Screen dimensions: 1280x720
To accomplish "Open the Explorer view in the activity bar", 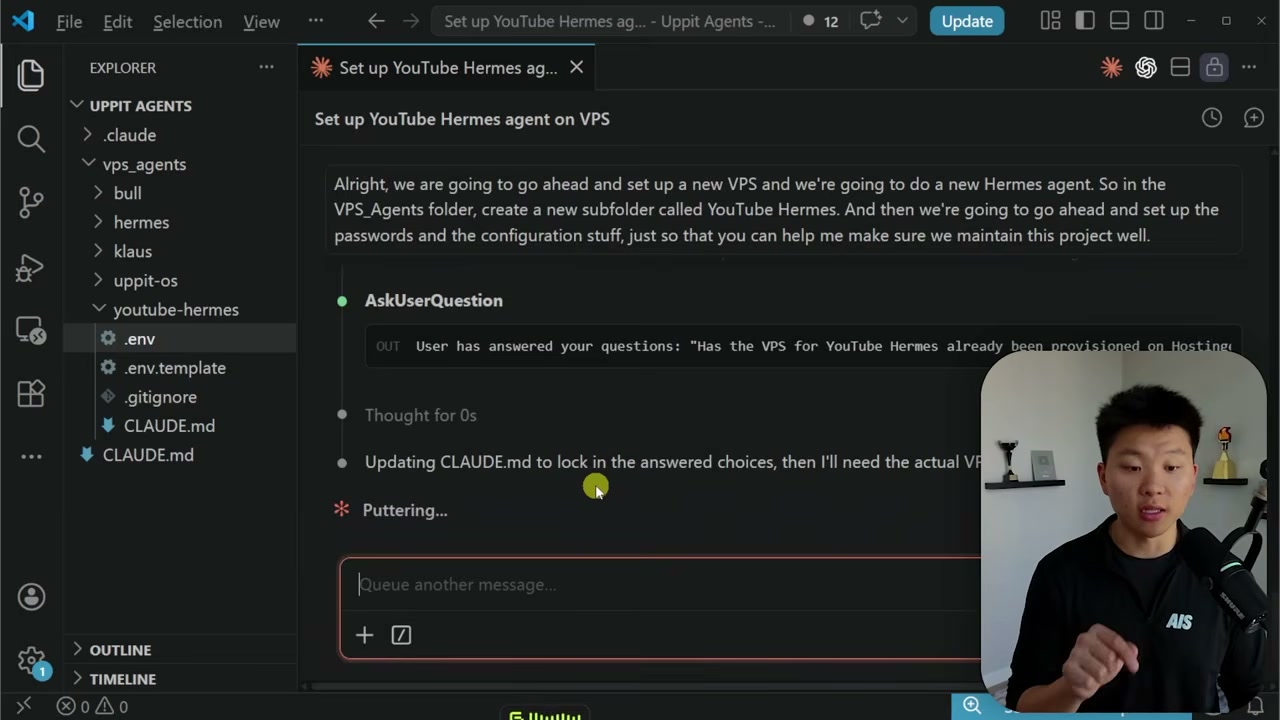I will coord(31,75).
